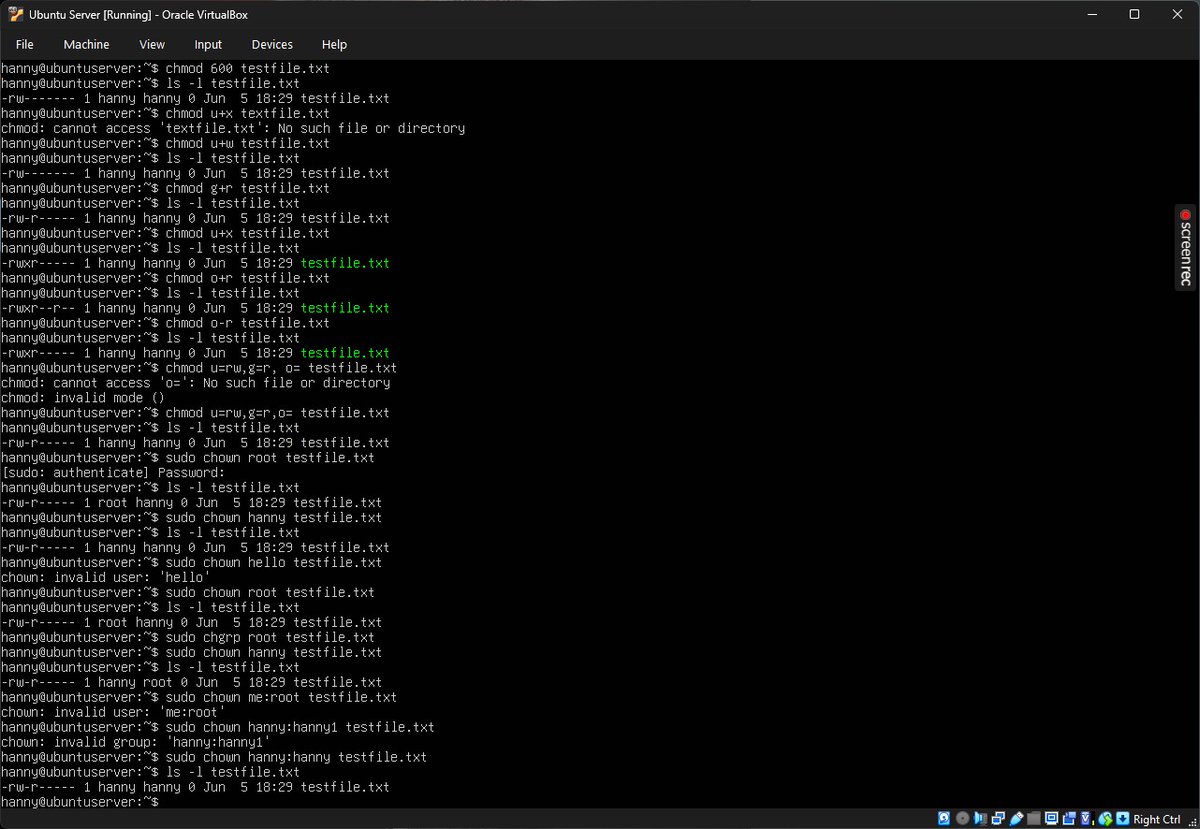This screenshot has height=829, width=1200.
Task: Click the window title 'Ubuntu Server [Running] - Oracle VirtualBox'
Action: pos(139,15)
